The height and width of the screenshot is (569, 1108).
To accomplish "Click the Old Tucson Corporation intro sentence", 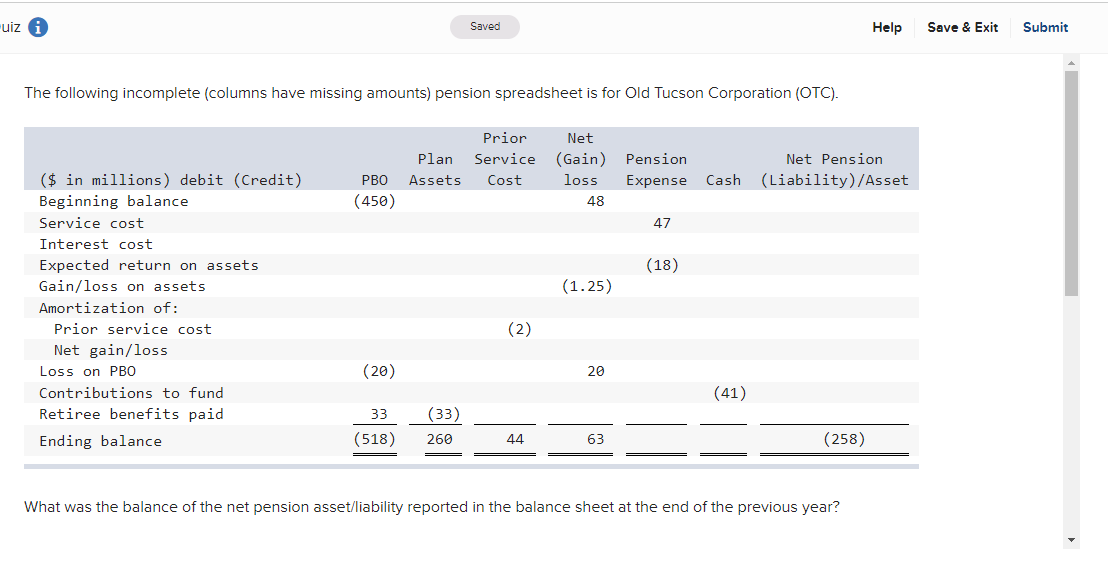I will [431, 93].
